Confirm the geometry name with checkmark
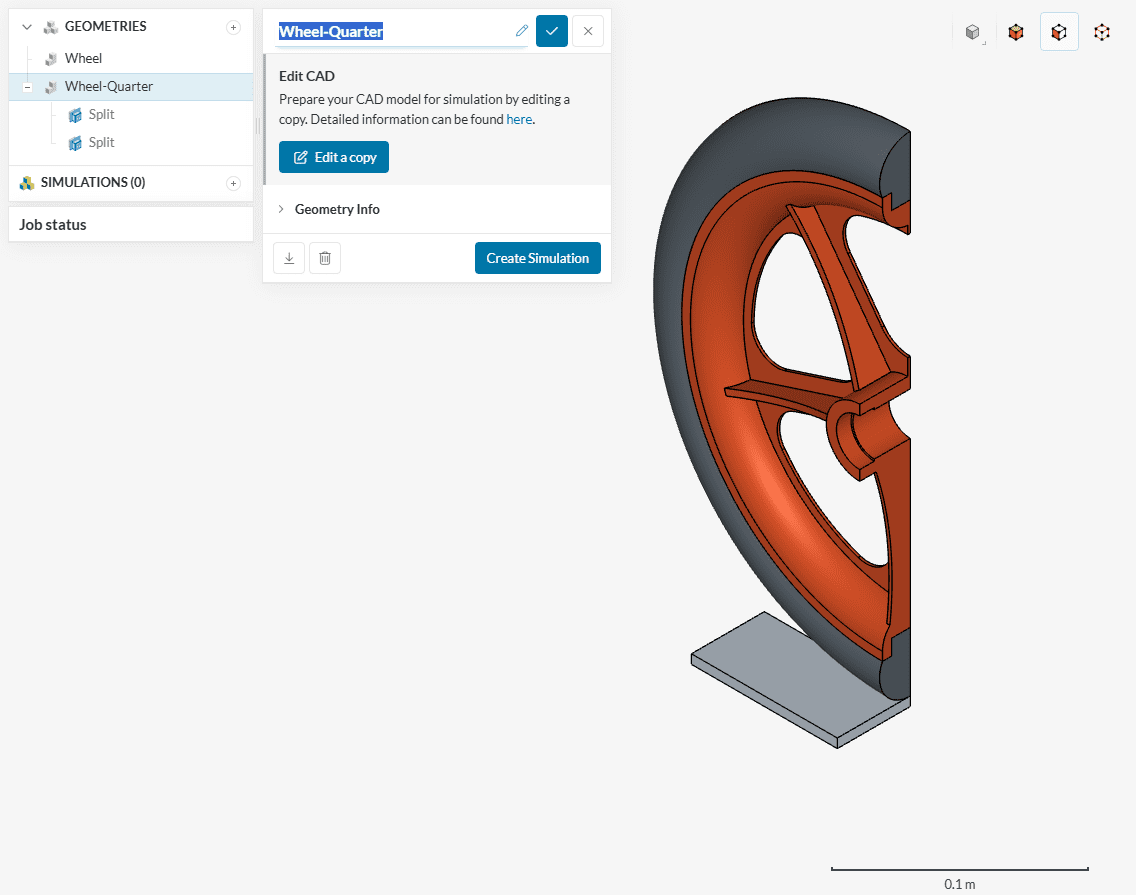 [552, 31]
